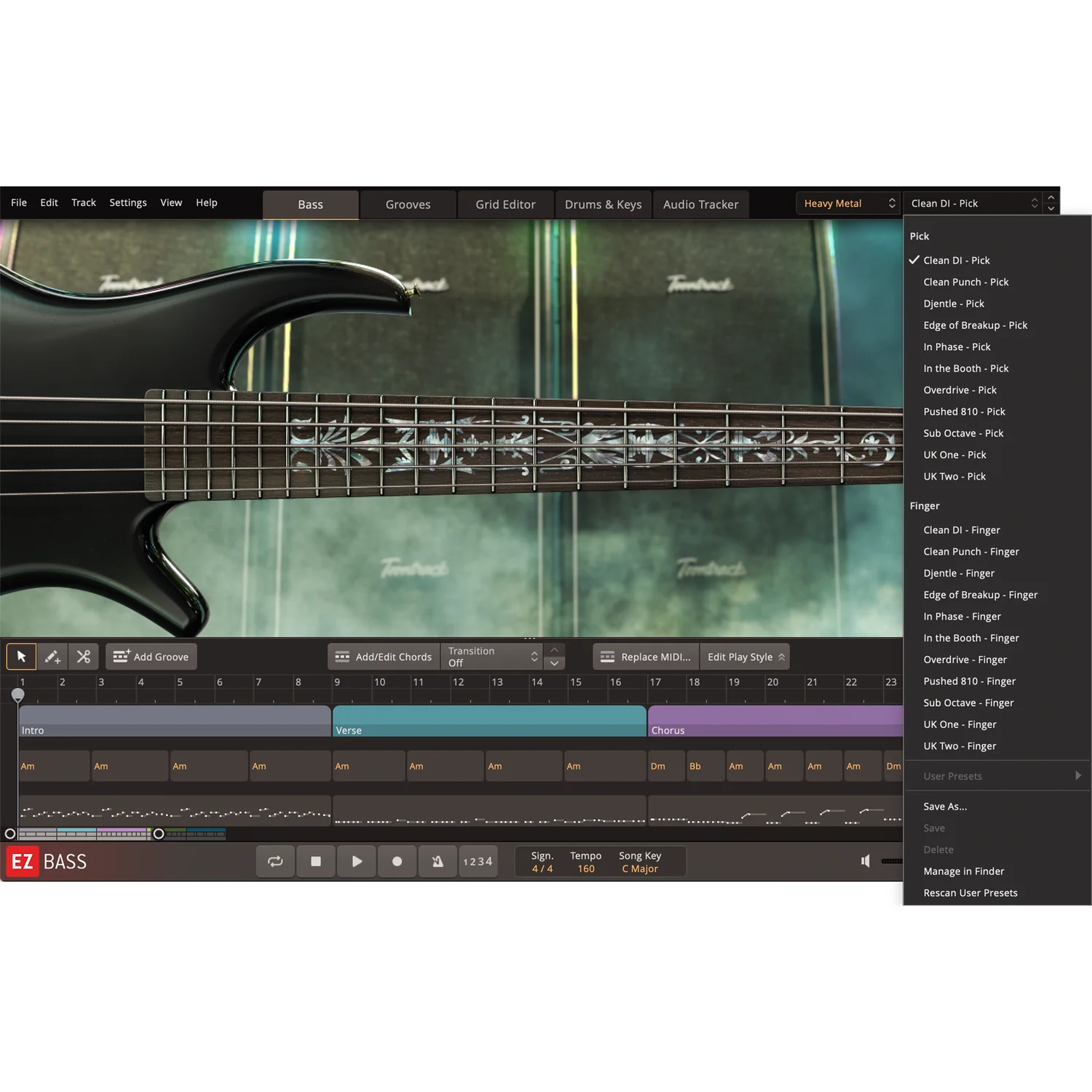Viewport: 1092px width, 1092px height.
Task: Select UK Two - Finger preset
Action: point(997,746)
